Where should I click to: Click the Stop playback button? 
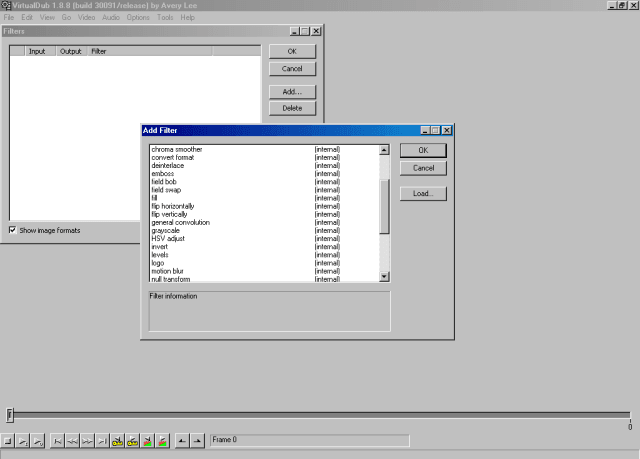8,441
